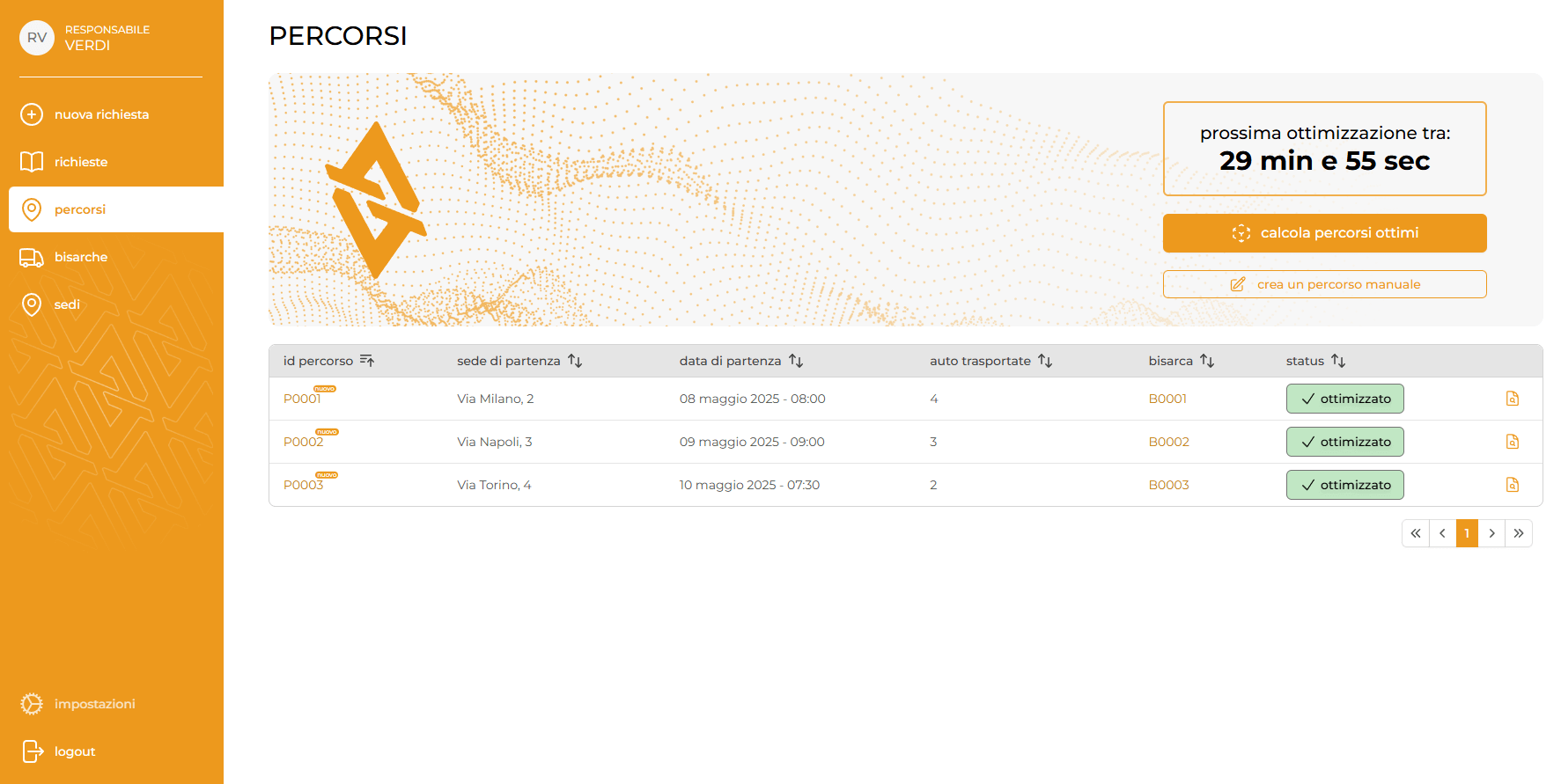Sort table by data di partenza

(796, 361)
